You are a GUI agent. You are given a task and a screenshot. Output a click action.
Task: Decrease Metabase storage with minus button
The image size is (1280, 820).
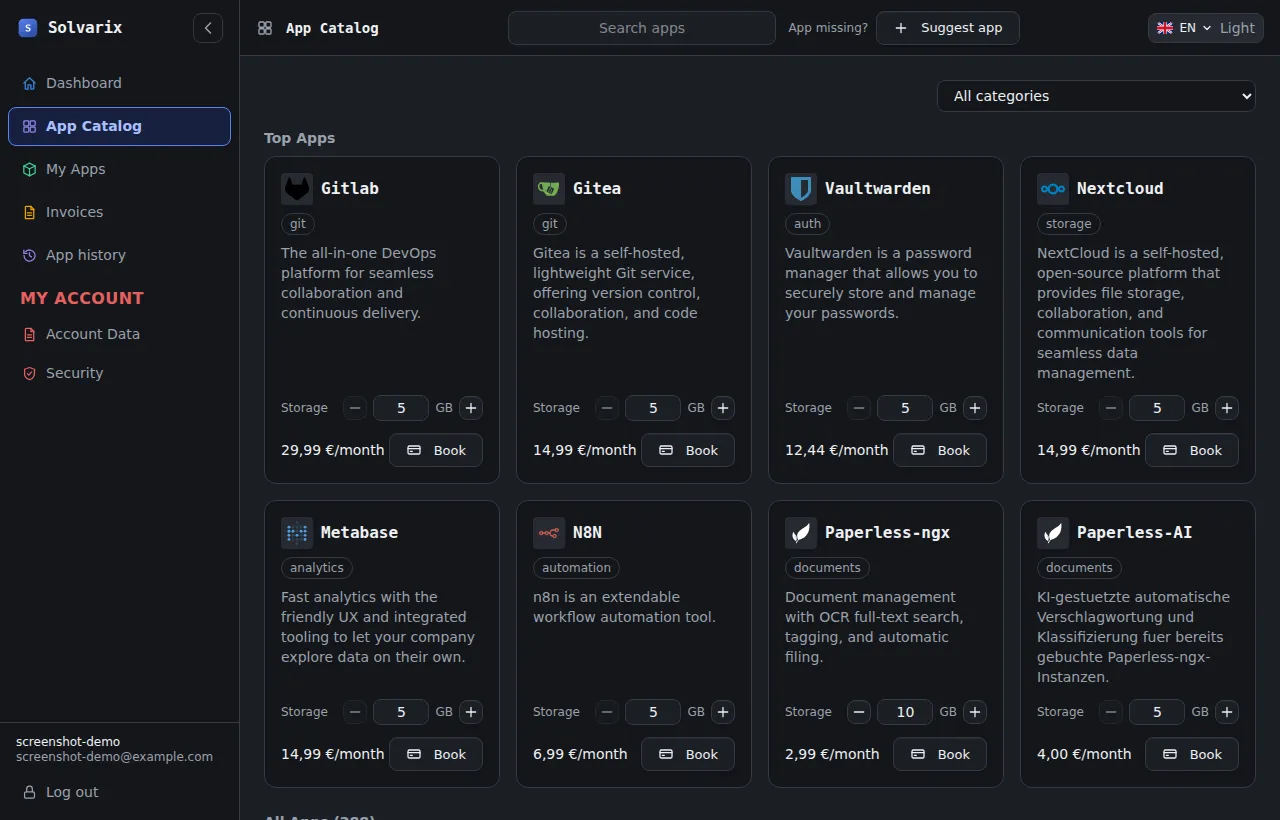click(x=355, y=712)
